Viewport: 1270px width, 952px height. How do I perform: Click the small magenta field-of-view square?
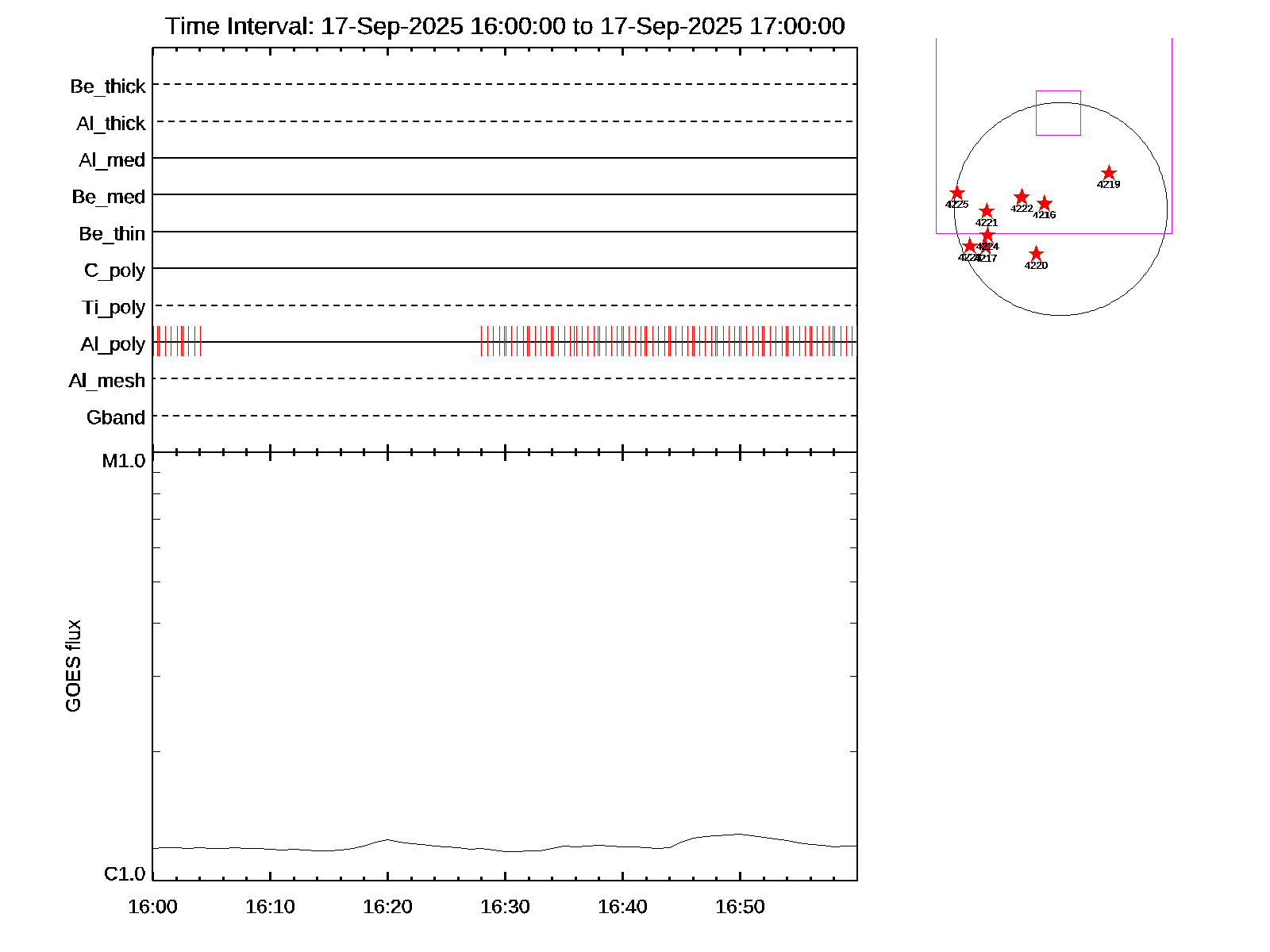coord(1058,113)
